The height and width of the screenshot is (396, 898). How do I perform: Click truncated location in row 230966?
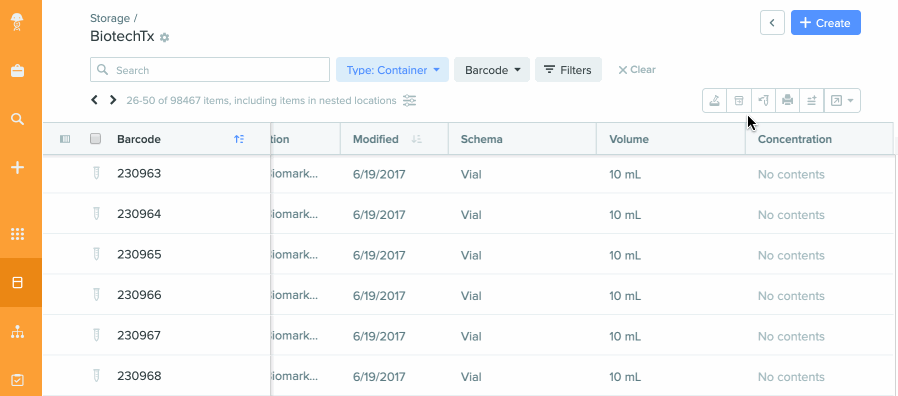[293, 295]
